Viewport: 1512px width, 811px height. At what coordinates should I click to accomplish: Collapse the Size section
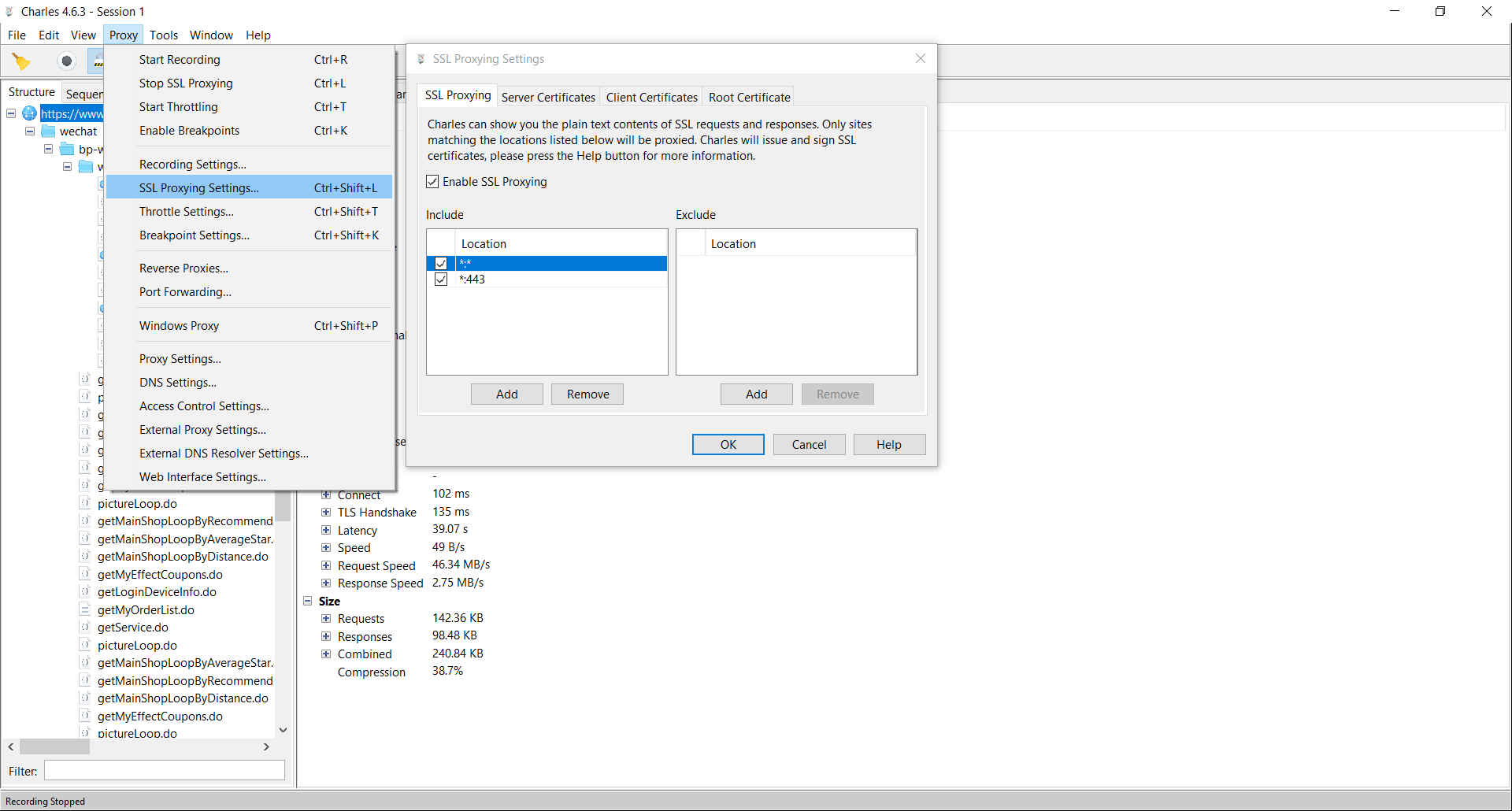(x=308, y=602)
